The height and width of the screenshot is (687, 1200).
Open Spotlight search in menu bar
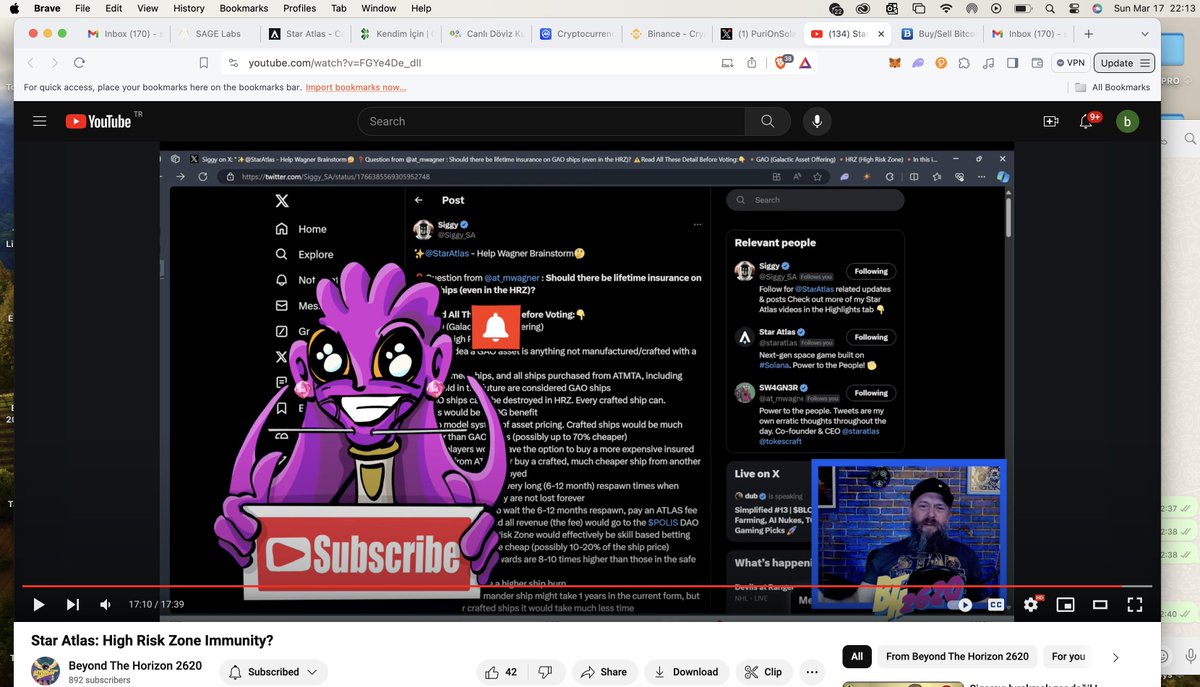[1049, 8]
